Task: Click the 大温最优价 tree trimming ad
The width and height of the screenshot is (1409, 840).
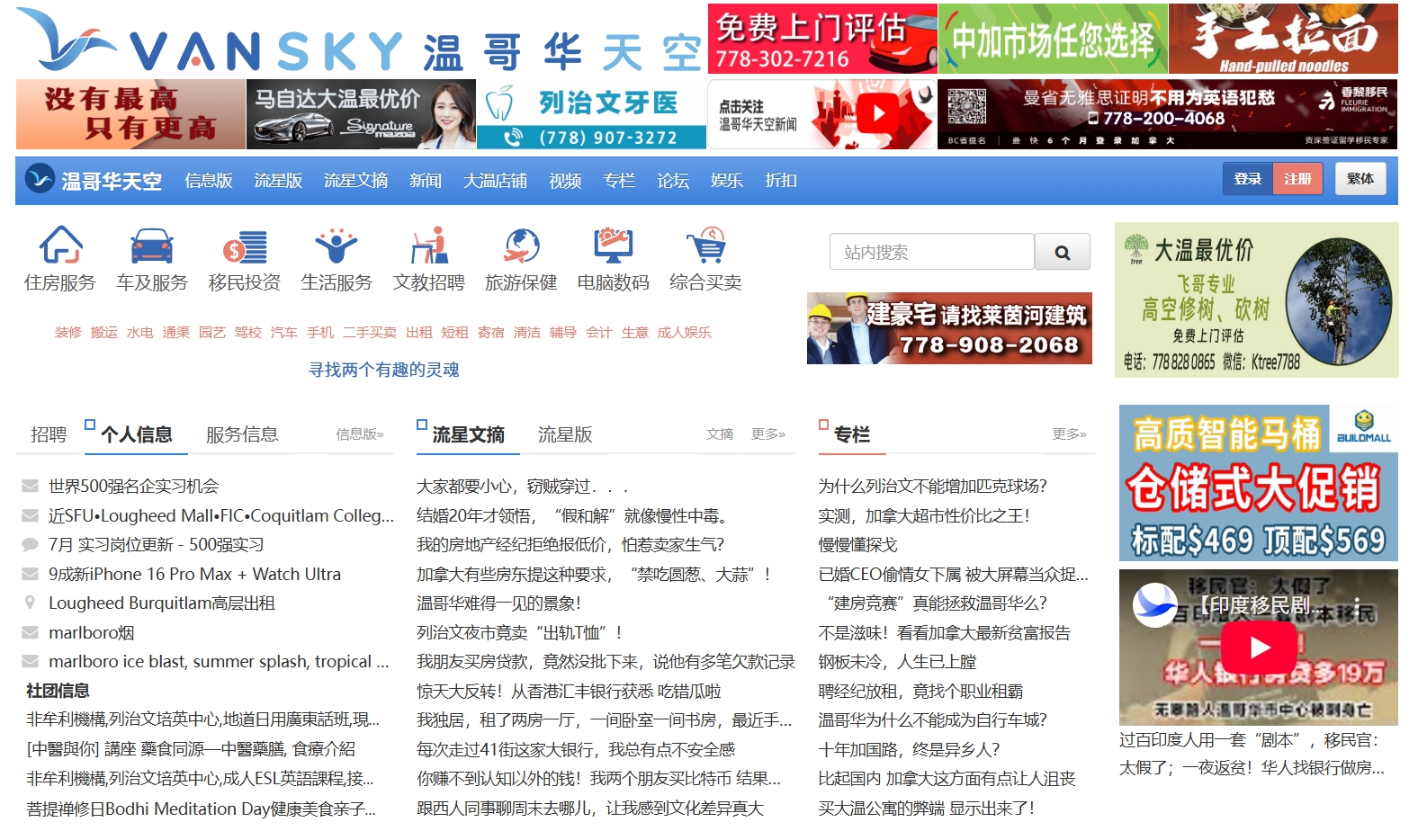Action: [x=1256, y=300]
